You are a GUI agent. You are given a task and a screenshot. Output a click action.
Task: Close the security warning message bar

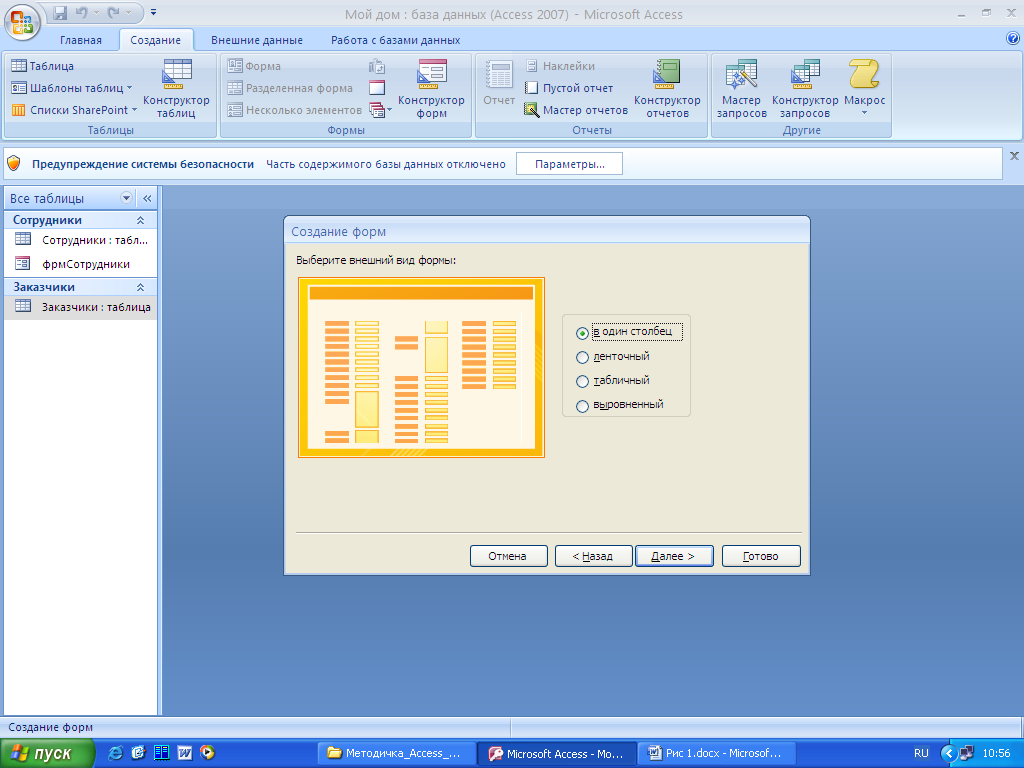pyautogui.click(x=1014, y=155)
